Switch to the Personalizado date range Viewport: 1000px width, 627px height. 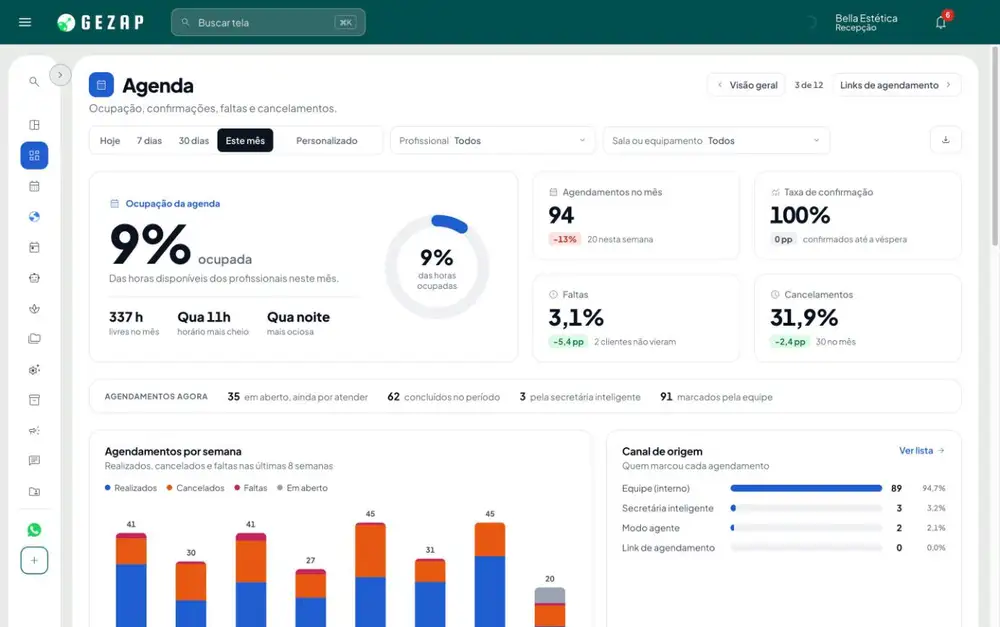pyautogui.click(x=327, y=140)
